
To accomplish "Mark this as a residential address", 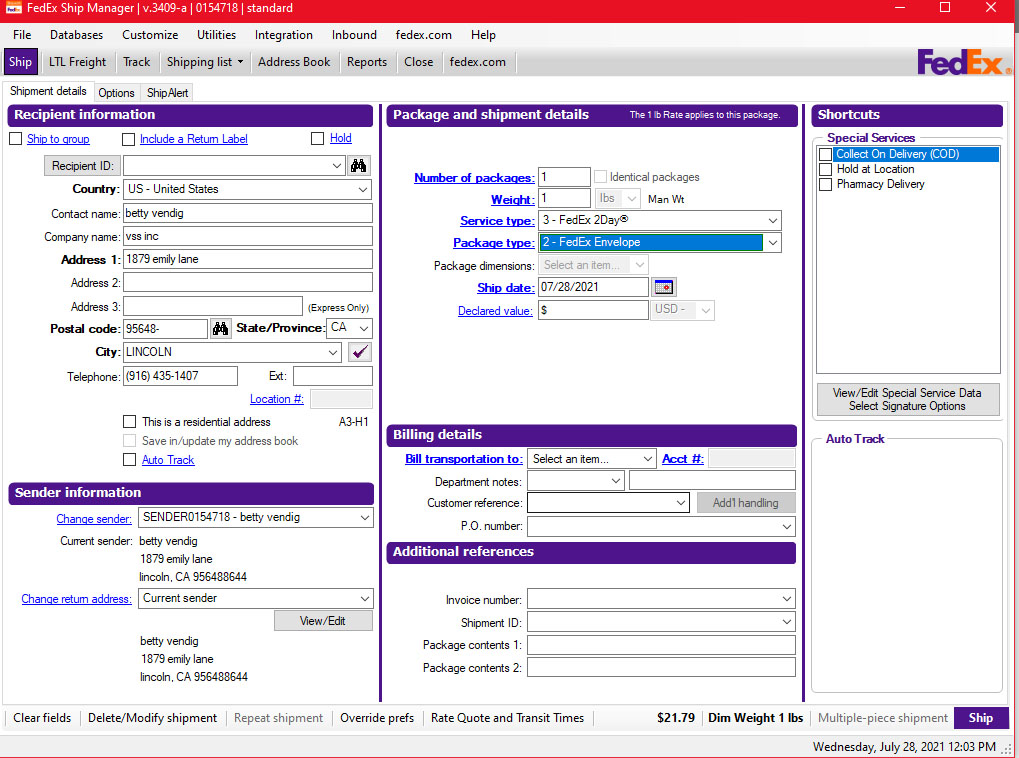I will coord(130,422).
